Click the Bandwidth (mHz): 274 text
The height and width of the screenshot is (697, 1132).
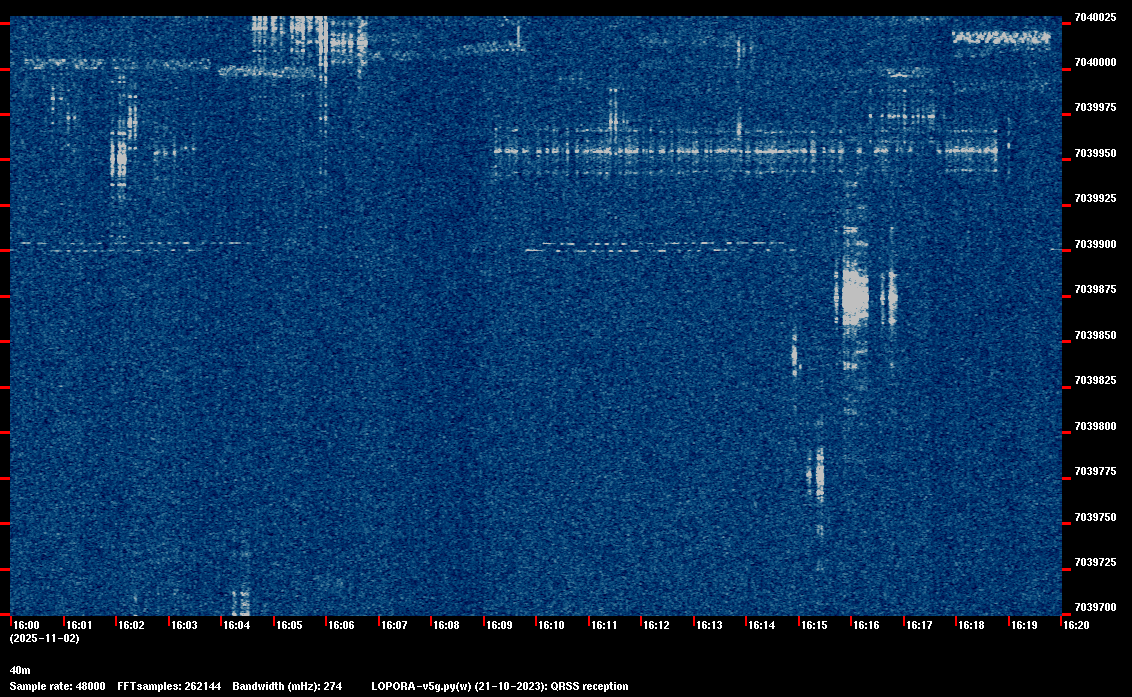point(287,686)
